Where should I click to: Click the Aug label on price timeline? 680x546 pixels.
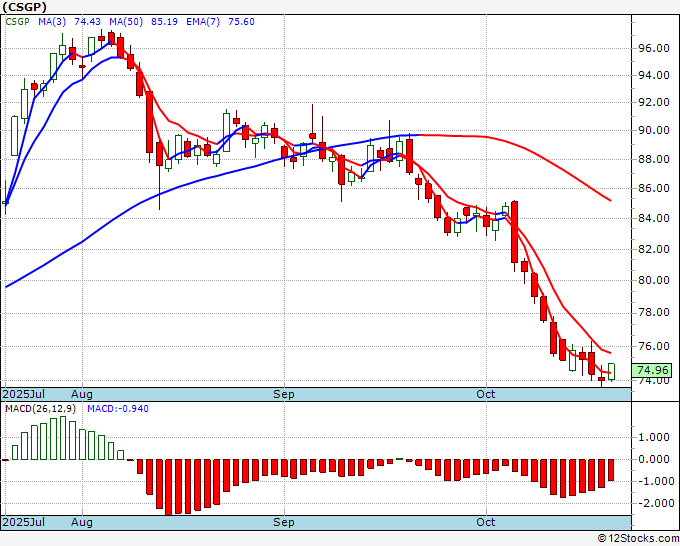pyautogui.click(x=82, y=394)
